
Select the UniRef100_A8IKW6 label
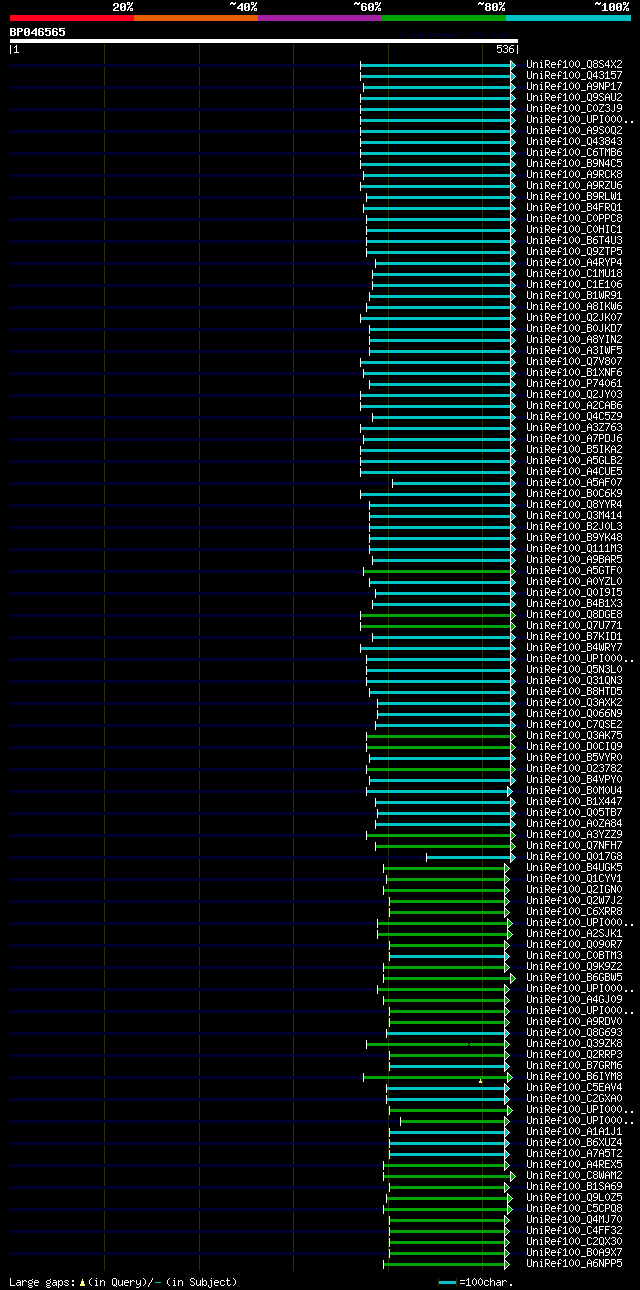(574, 306)
